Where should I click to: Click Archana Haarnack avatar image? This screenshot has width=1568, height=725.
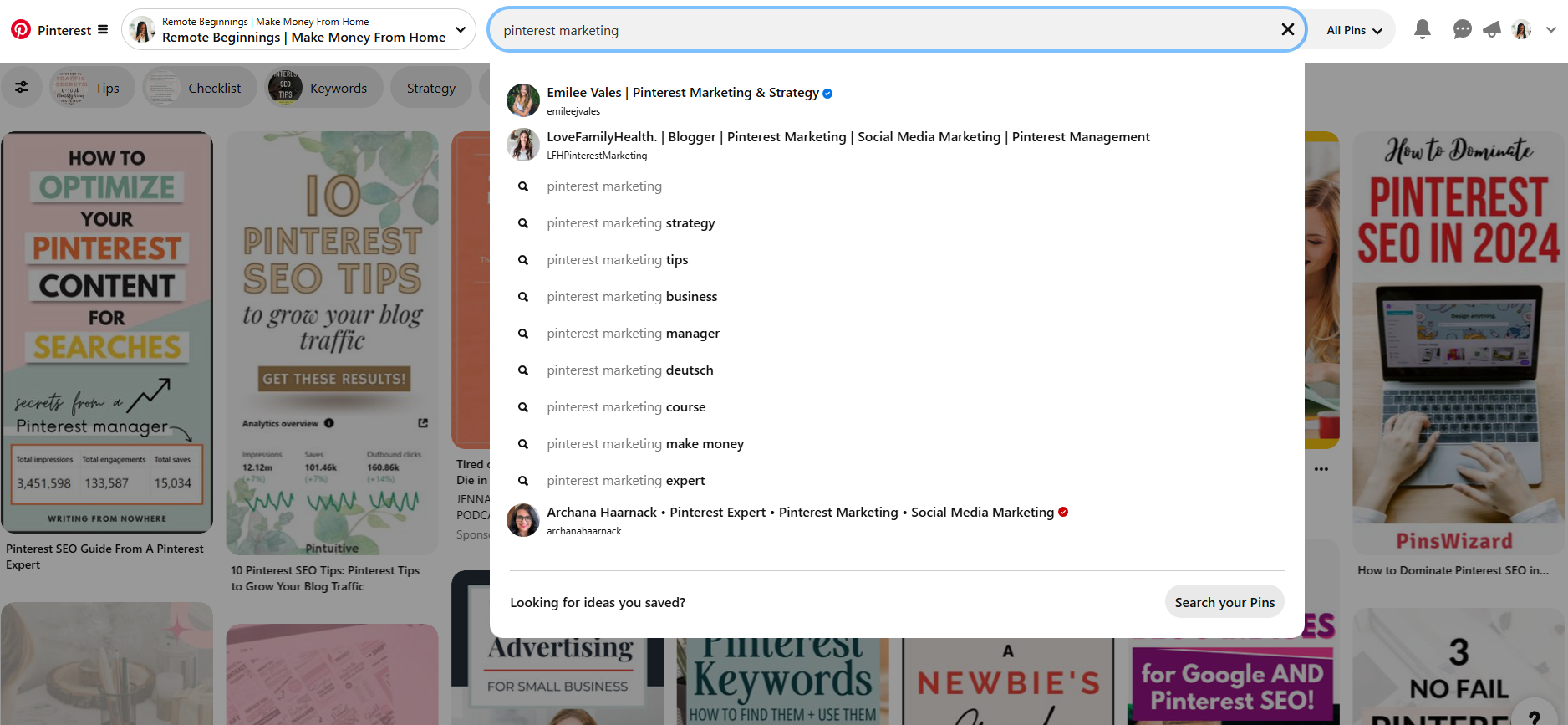coord(523,520)
